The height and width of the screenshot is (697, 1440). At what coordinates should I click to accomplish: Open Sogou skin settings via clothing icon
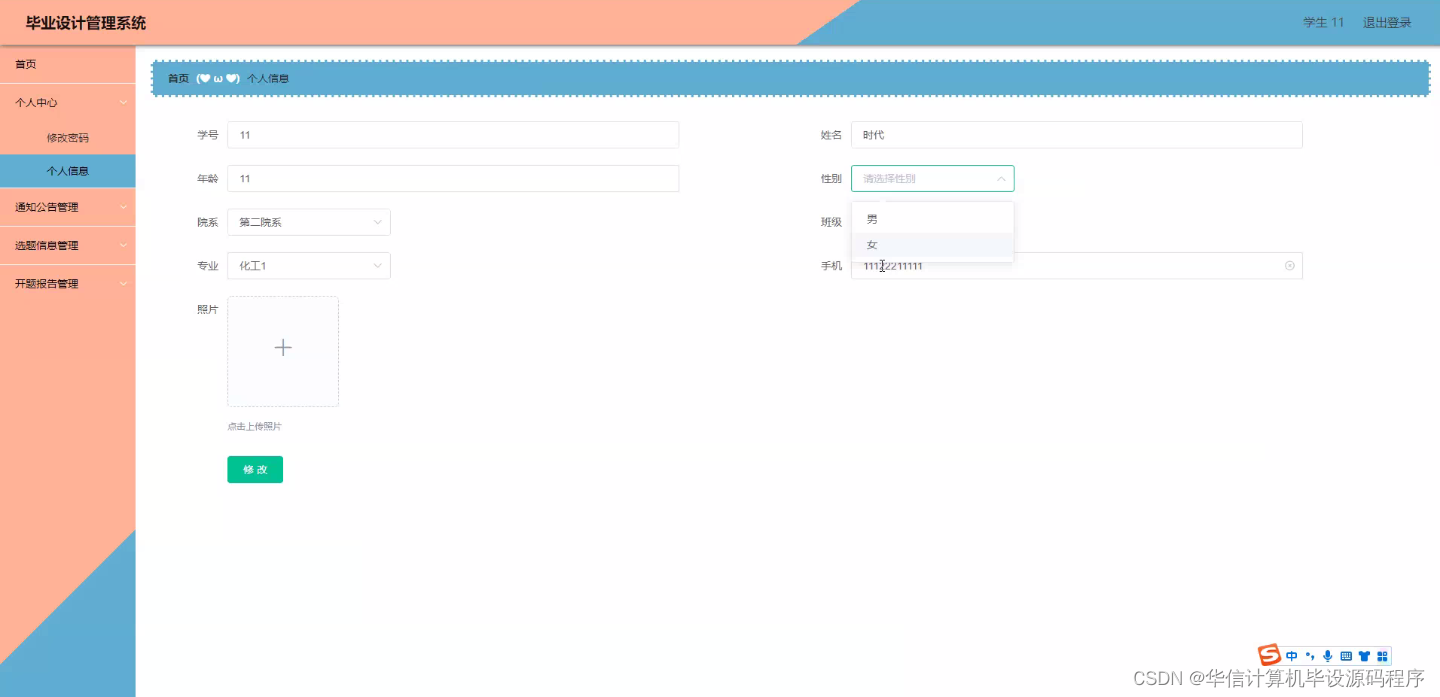(1364, 655)
